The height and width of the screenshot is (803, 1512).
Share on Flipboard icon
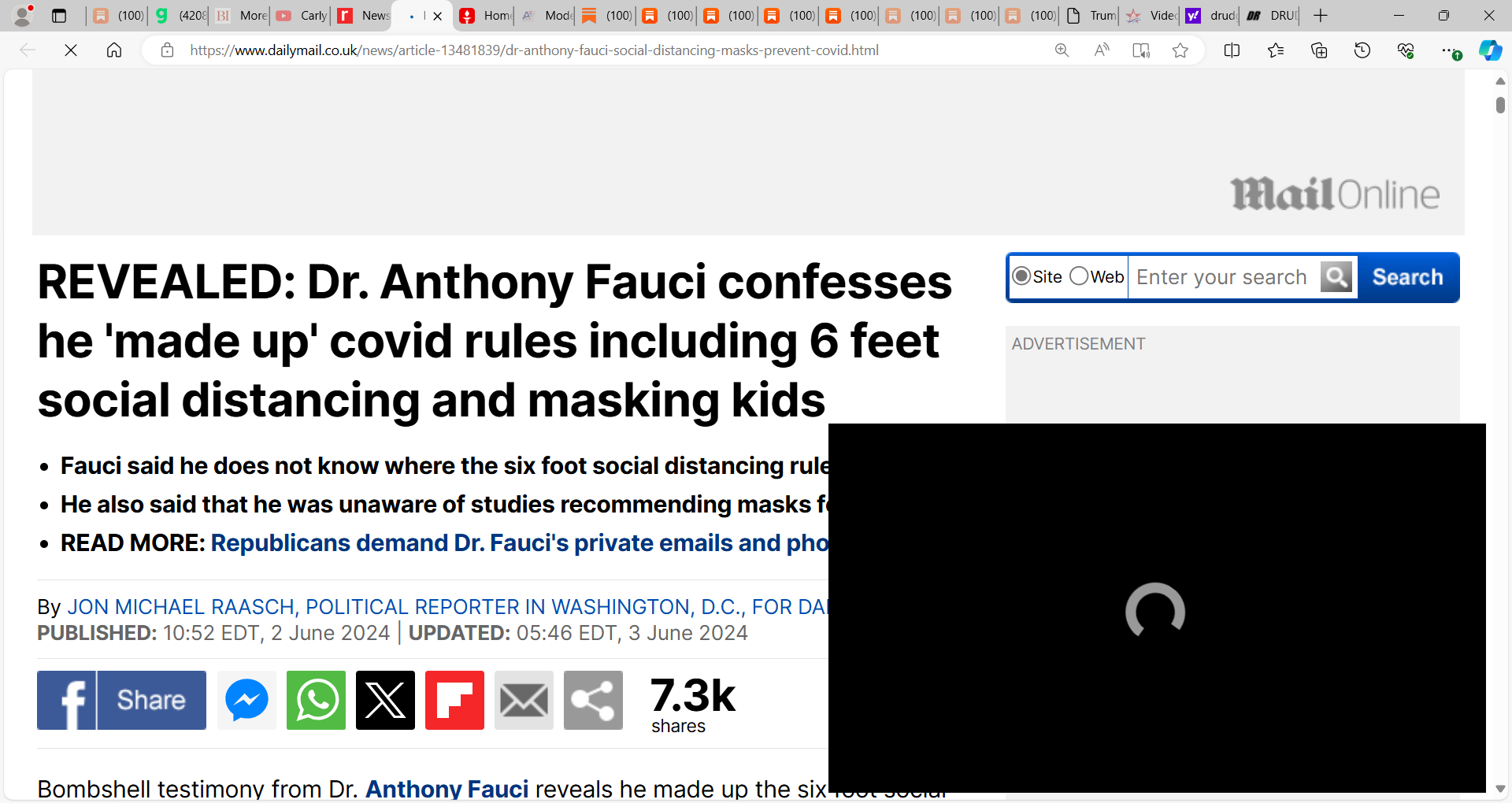point(454,700)
